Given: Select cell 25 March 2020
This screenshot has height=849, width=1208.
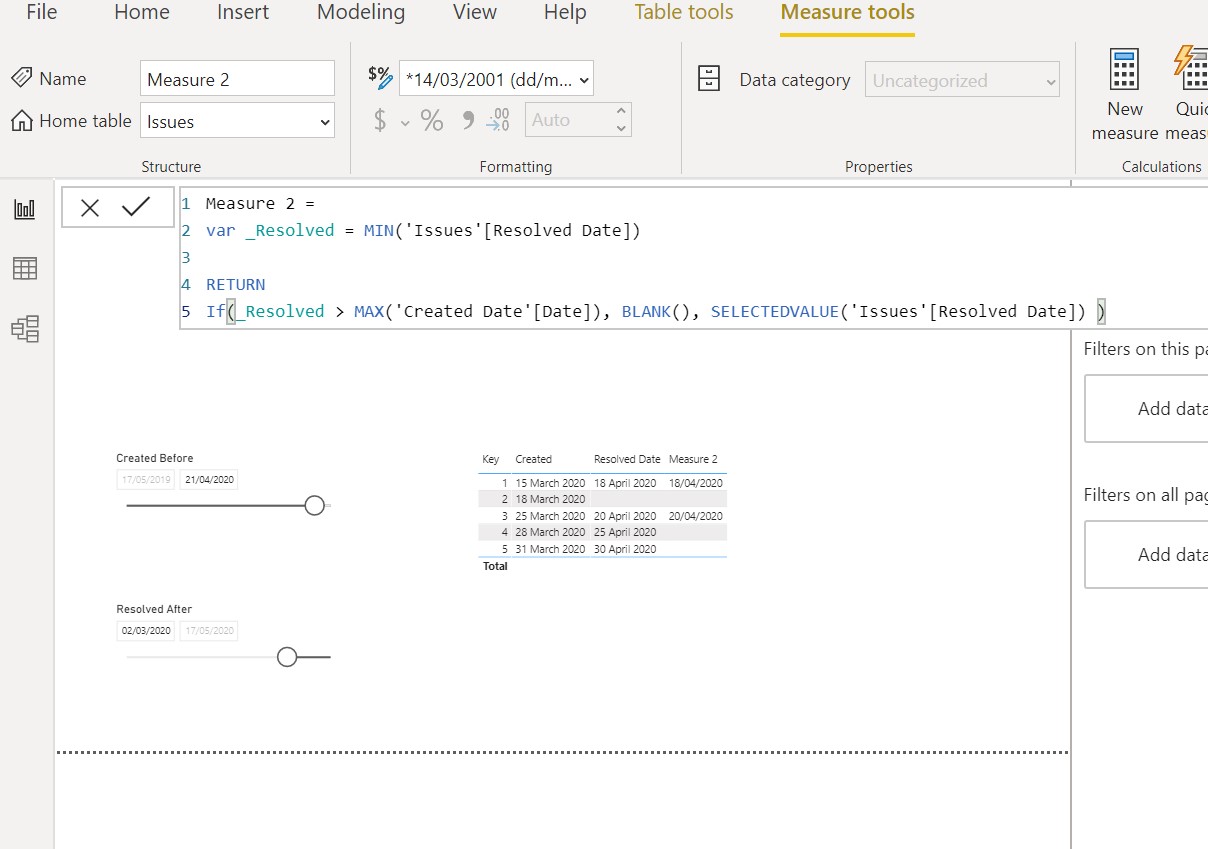Looking at the screenshot, I should coord(550,516).
